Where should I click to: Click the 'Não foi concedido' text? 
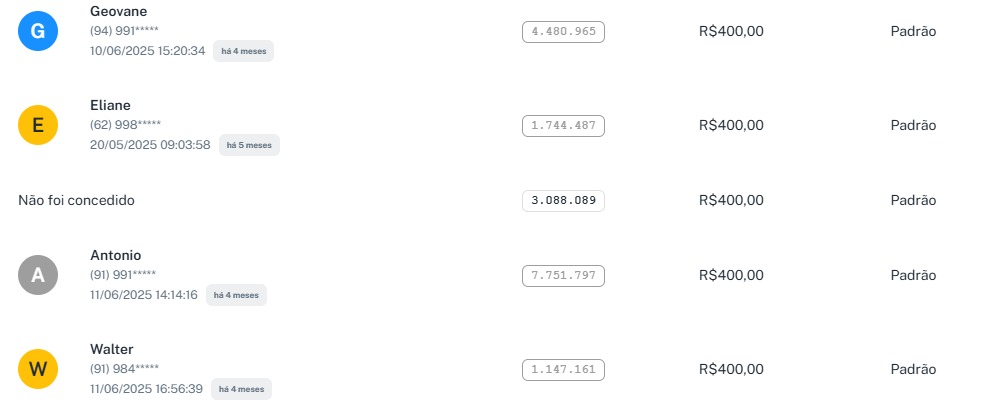(76, 200)
